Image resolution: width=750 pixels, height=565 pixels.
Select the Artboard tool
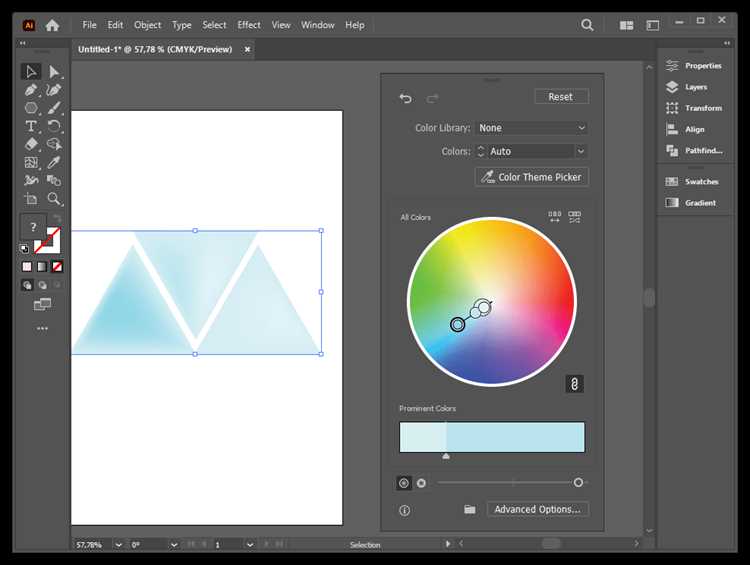tap(31, 199)
